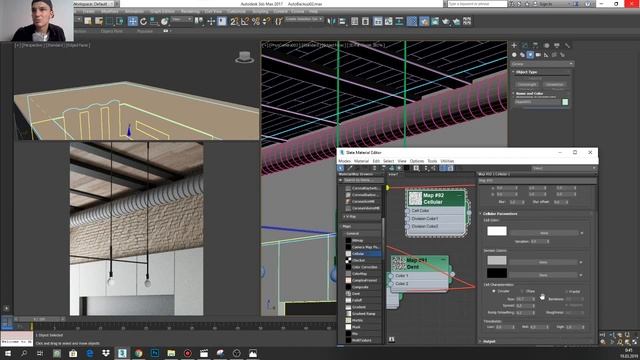
Task: Click the gray Division Color swatch
Action: tap(497, 260)
